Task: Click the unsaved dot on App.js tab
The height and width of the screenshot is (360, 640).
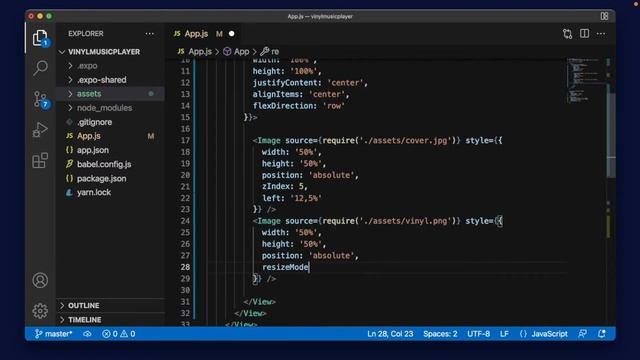Action: click(x=232, y=34)
